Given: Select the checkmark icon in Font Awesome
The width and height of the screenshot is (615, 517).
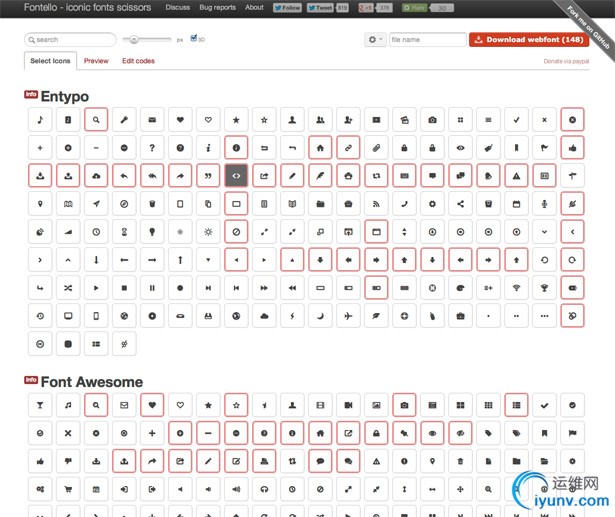Looking at the screenshot, I should [544, 405].
